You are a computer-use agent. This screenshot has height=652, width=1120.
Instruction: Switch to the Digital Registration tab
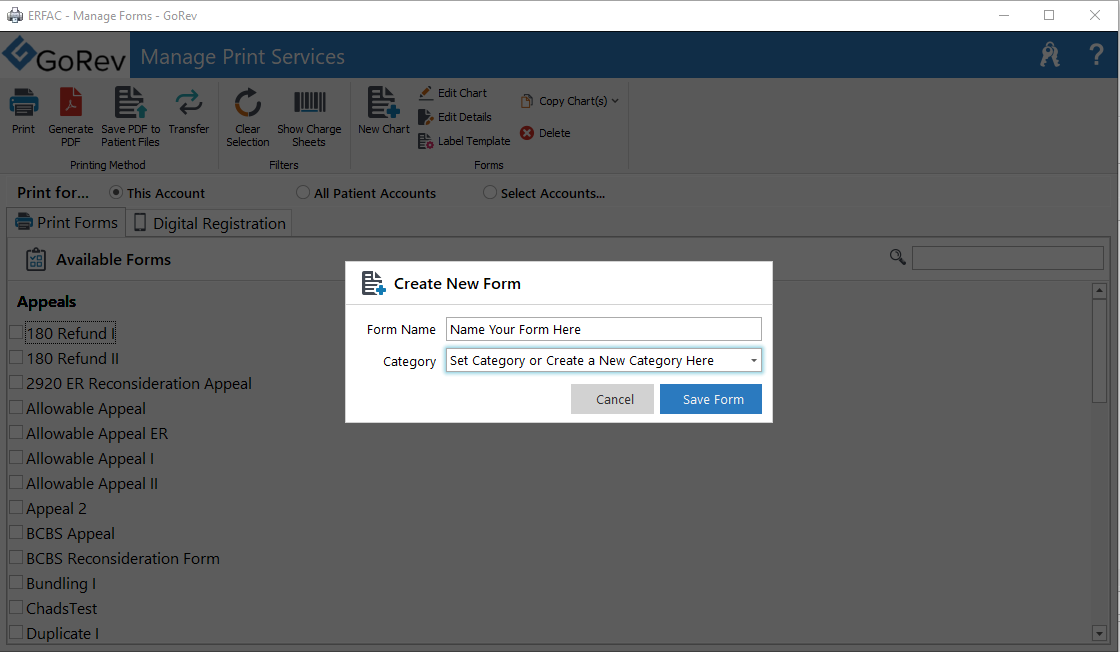210,224
